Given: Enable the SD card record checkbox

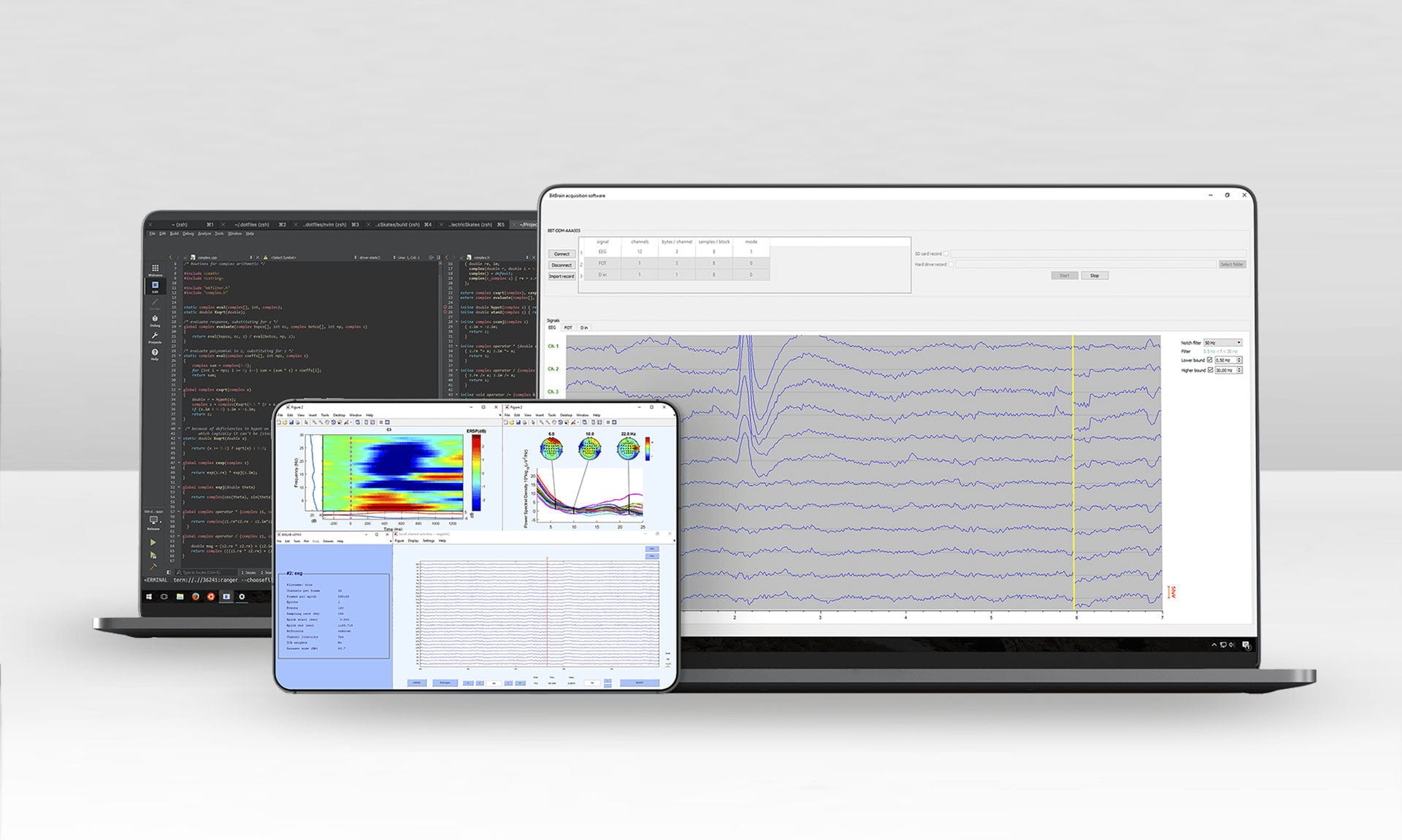Looking at the screenshot, I should tap(946, 254).
